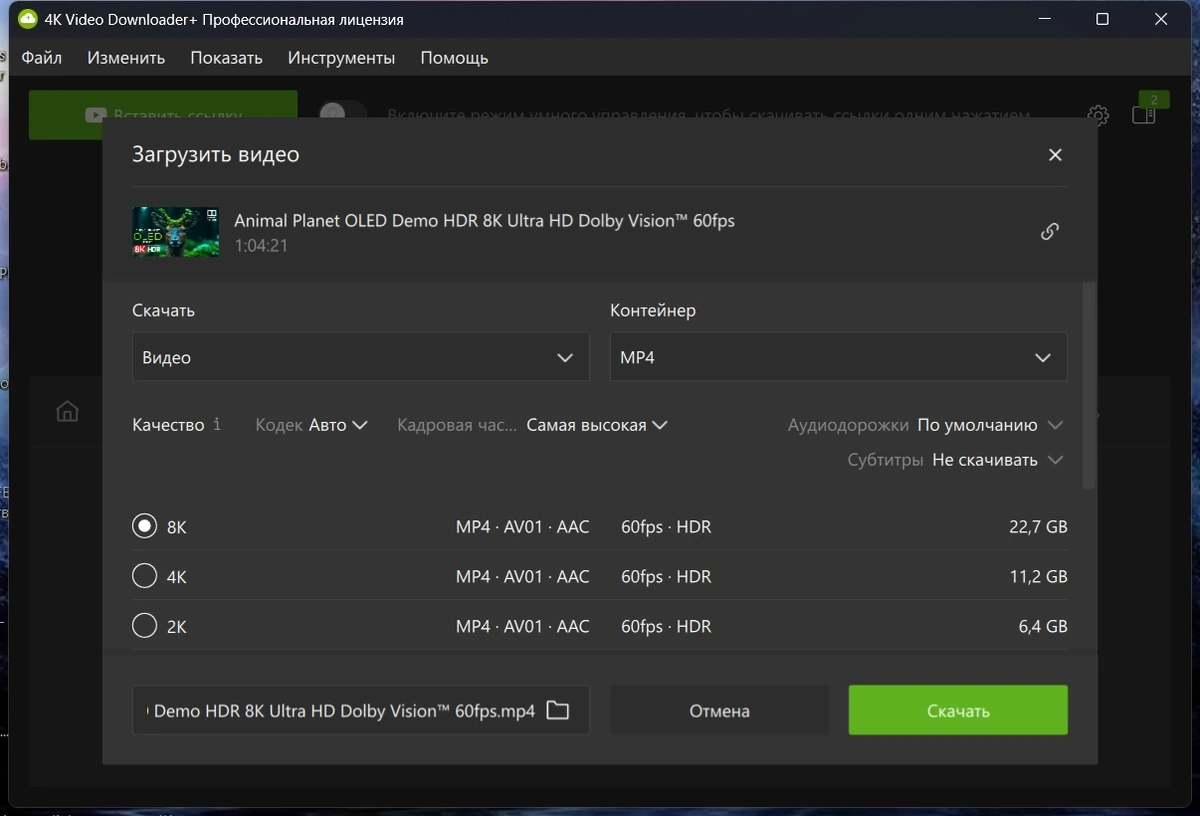Open the Помощь menu
Viewport: 1200px width, 816px height.
[x=454, y=58]
